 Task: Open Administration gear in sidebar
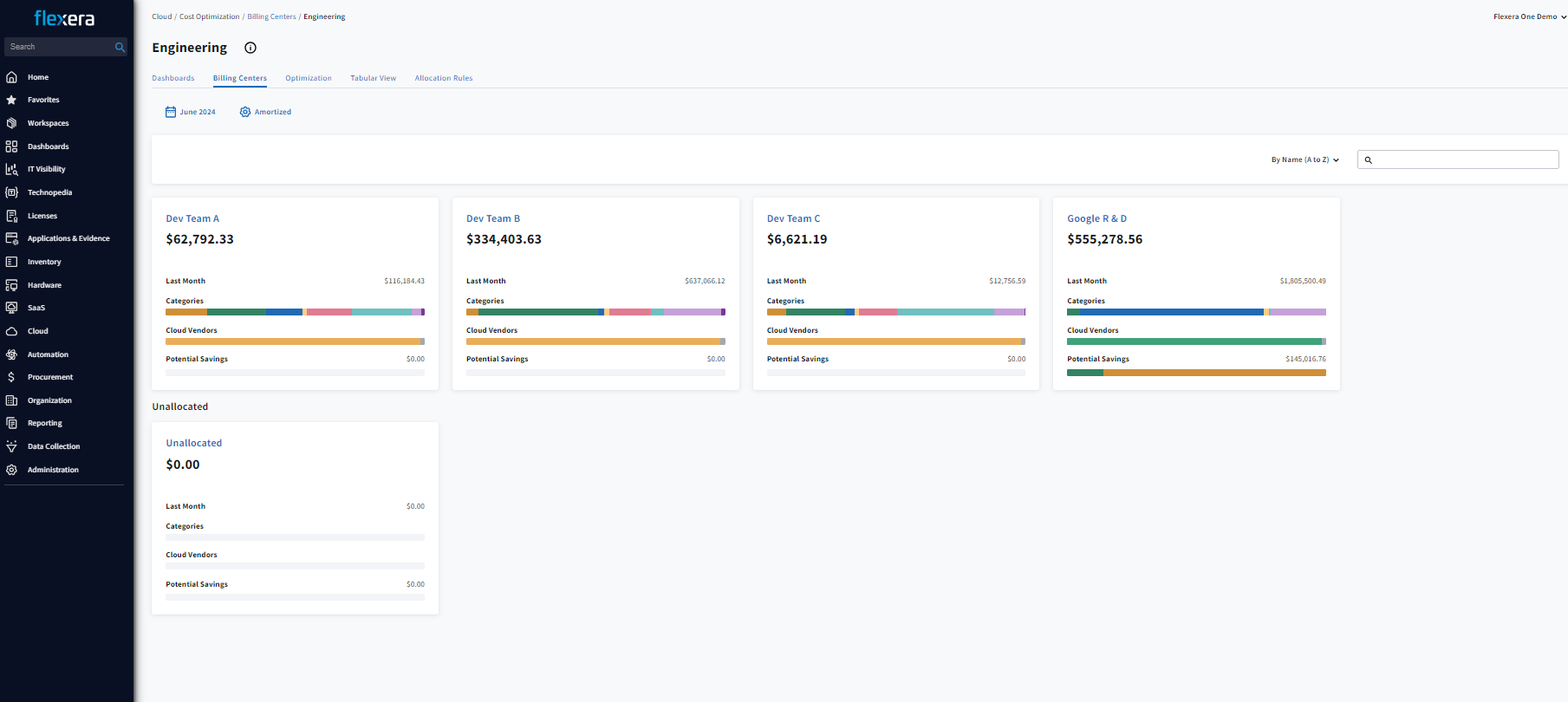pos(12,470)
